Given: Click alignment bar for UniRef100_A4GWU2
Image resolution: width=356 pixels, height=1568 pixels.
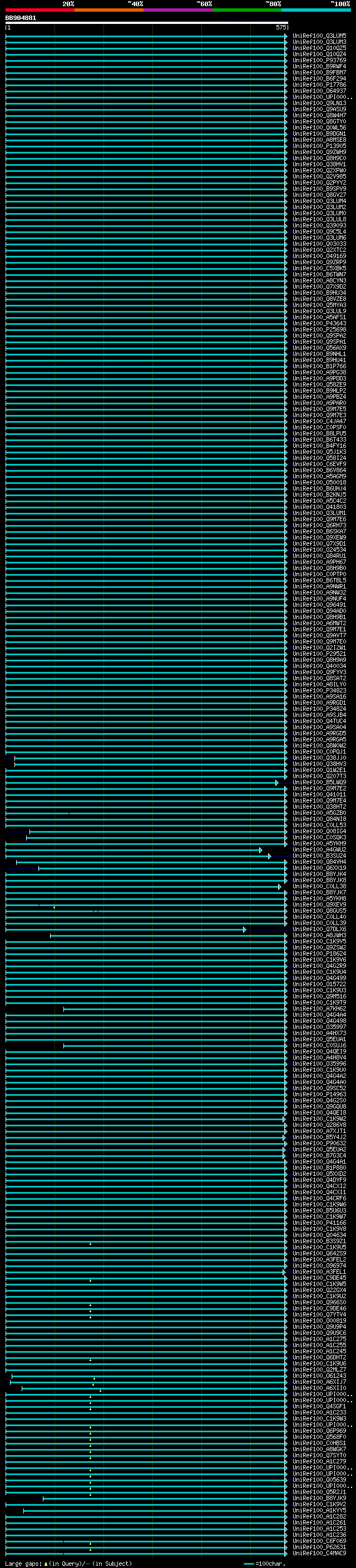Looking at the screenshot, I should [x=134, y=850].
